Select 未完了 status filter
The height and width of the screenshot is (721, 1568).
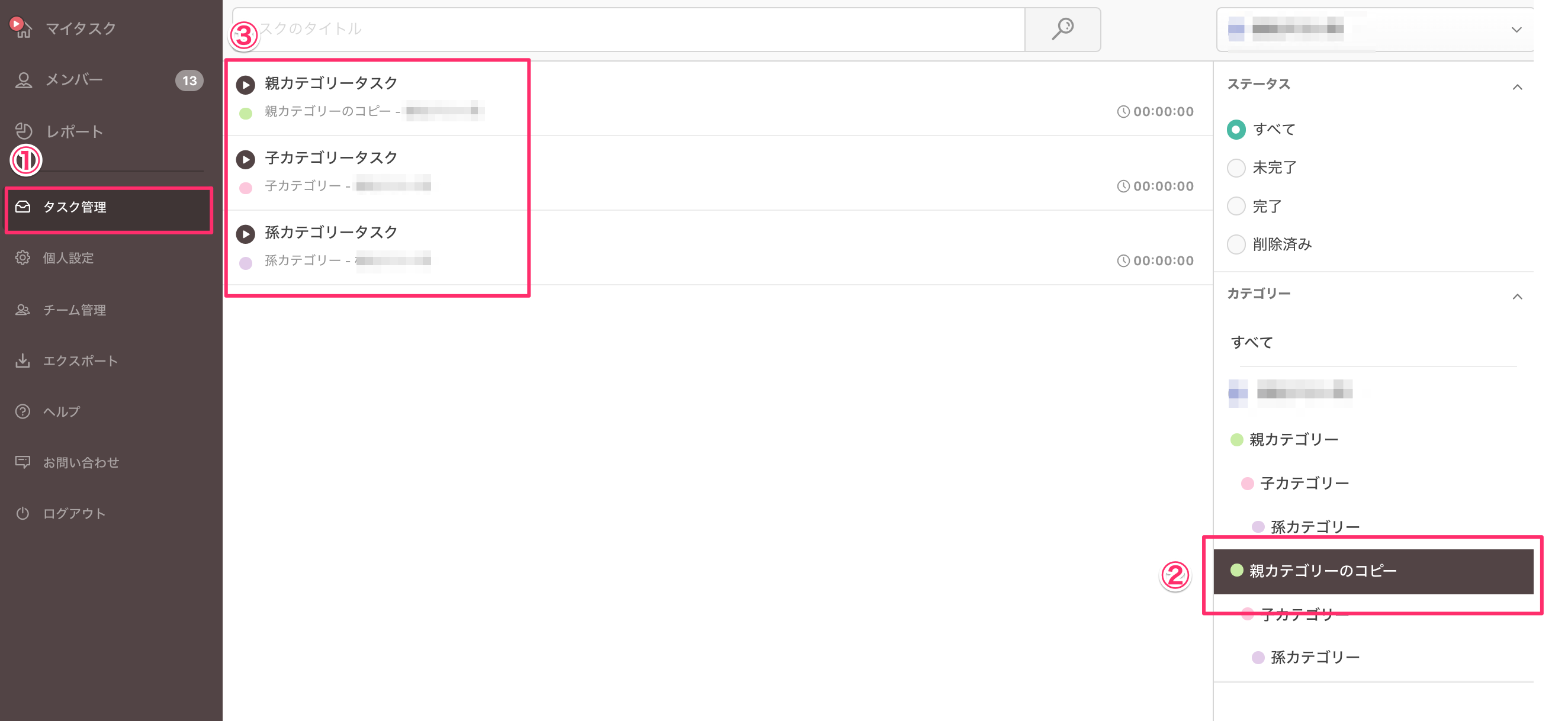point(1236,168)
